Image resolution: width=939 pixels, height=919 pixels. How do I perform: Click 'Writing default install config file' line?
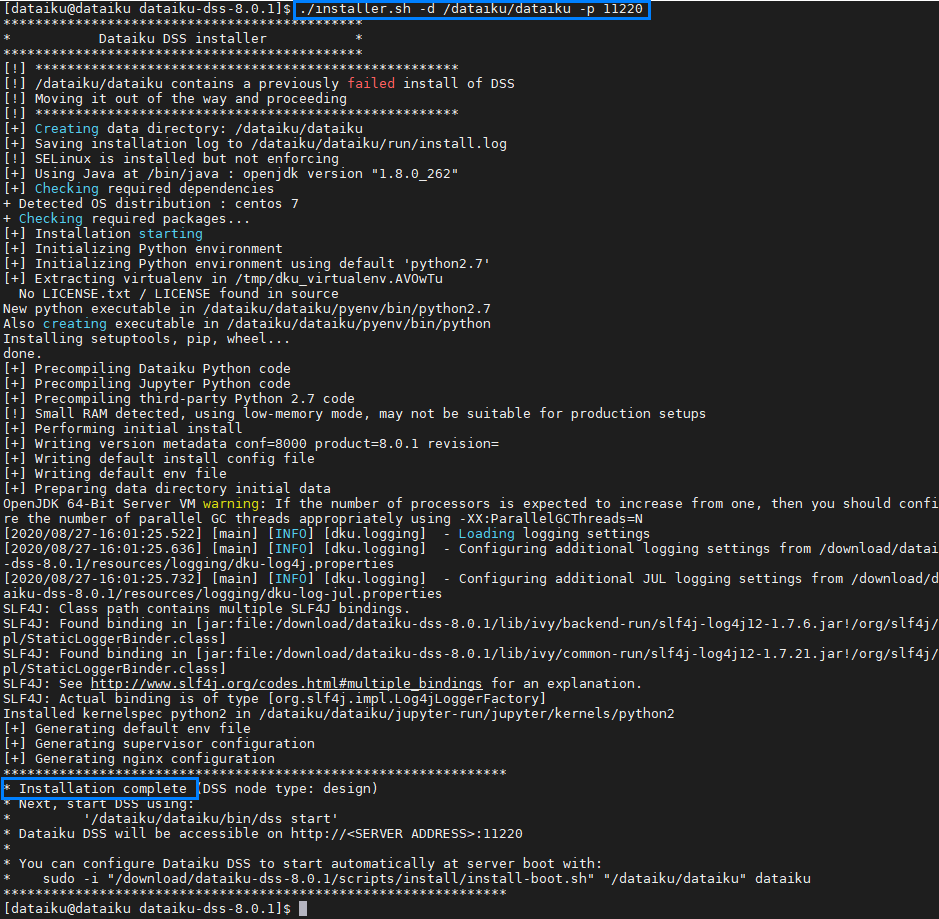(x=159, y=459)
